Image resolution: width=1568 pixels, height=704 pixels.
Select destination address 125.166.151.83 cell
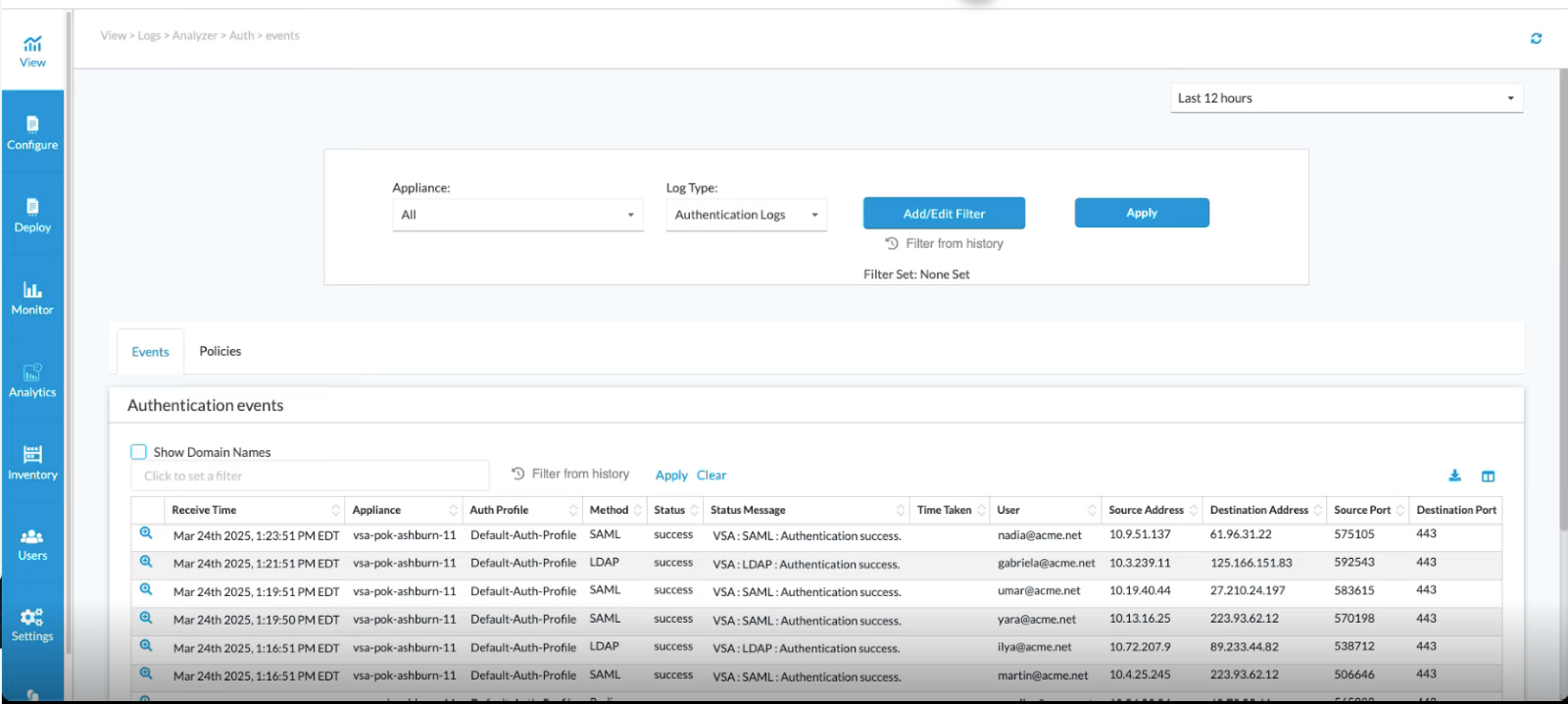click(x=1250, y=563)
